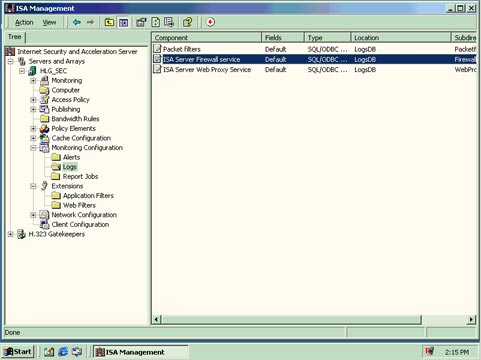Open the View menu

pyautogui.click(x=49, y=22)
